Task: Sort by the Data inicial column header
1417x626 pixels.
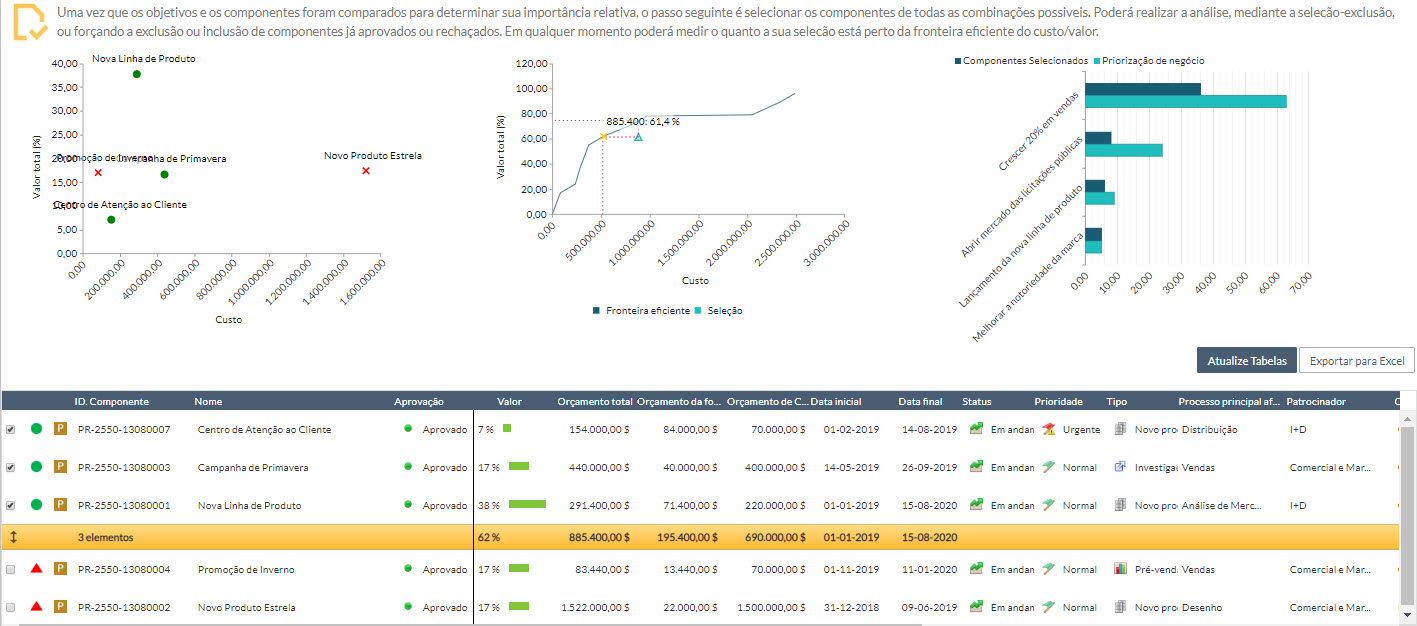Action: point(835,401)
